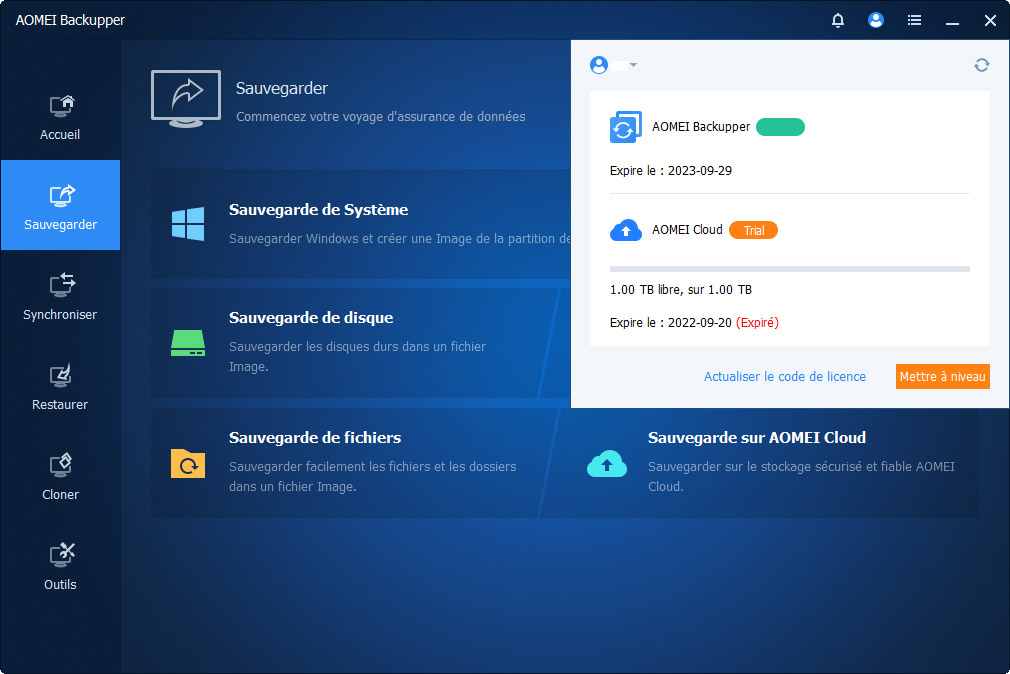Choose Sauvegarde de disque option

click(353, 343)
